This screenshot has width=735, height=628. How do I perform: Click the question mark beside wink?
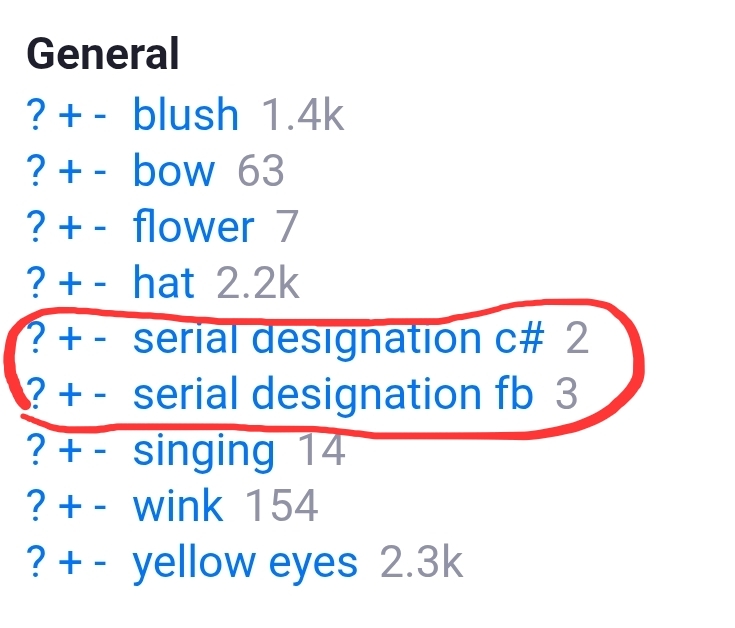point(37,508)
